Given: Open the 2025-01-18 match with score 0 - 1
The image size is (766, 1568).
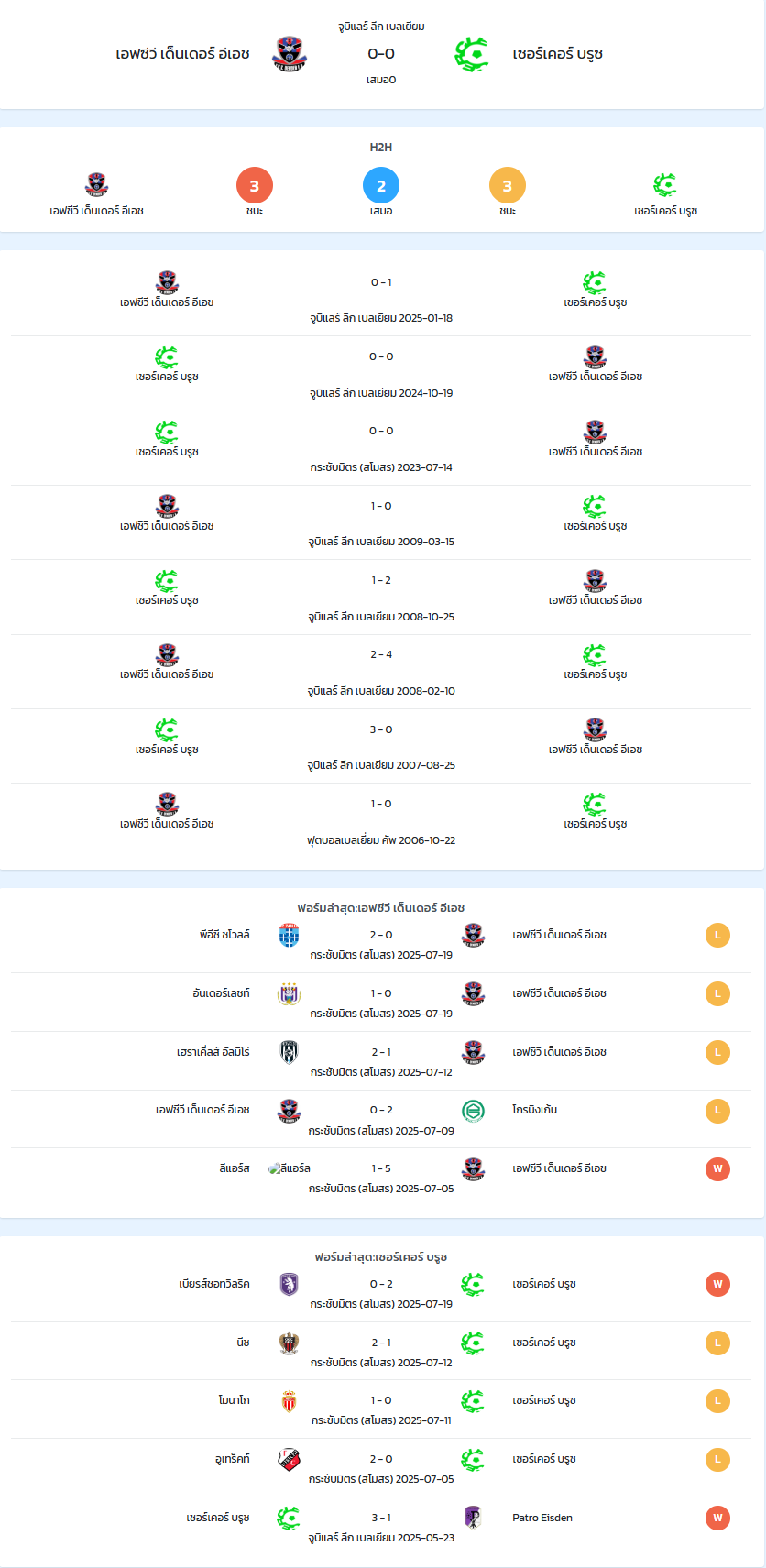Looking at the screenshot, I should point(381,299).
